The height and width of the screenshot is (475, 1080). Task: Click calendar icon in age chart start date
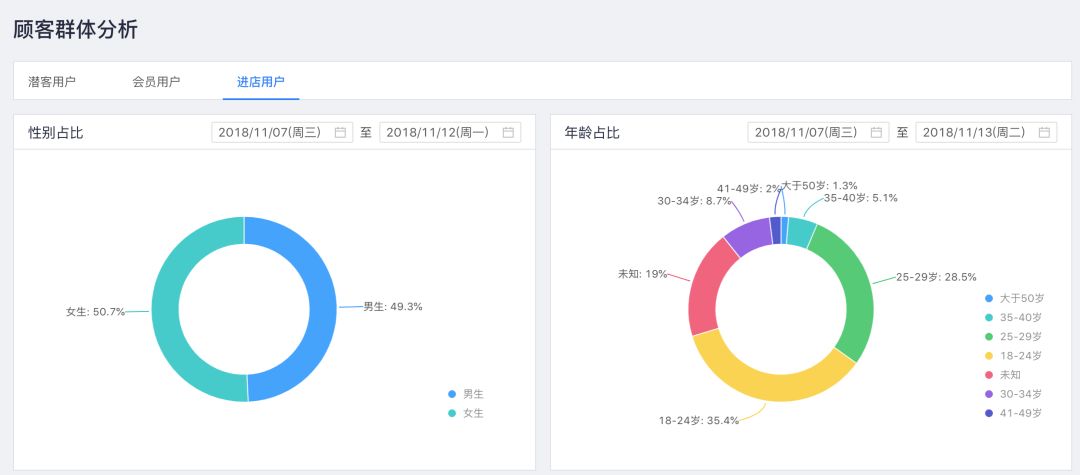coord(876,132)
